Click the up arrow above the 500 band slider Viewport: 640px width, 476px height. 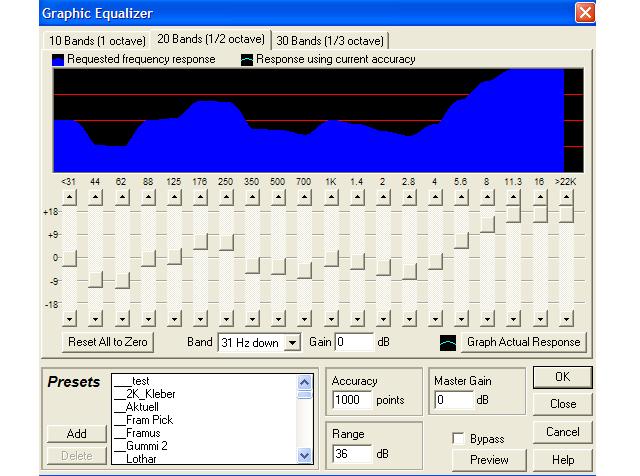278,198
